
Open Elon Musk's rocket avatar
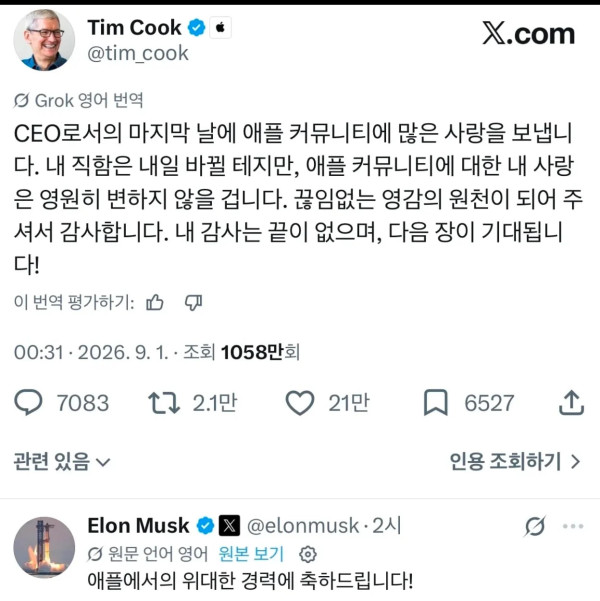pos(44,547)
